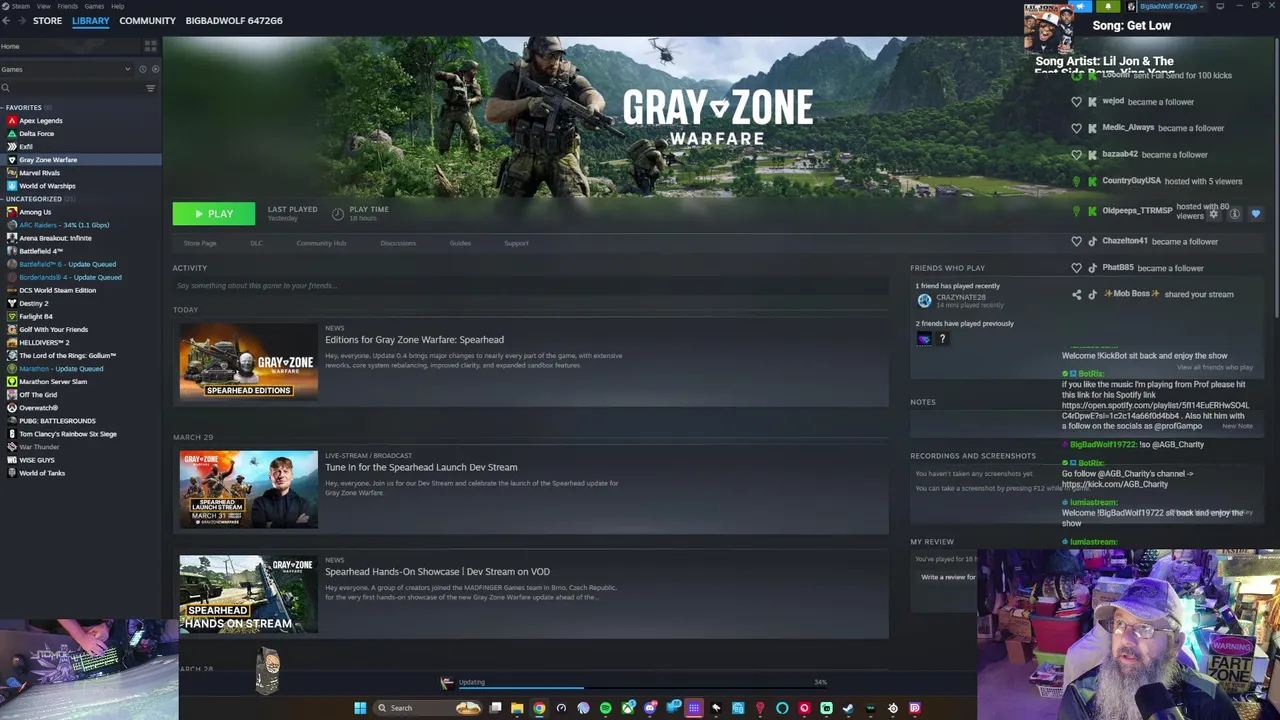1280x720 pixels.
Task: Click the green PLAY button
Action: [x=213, y=214]
